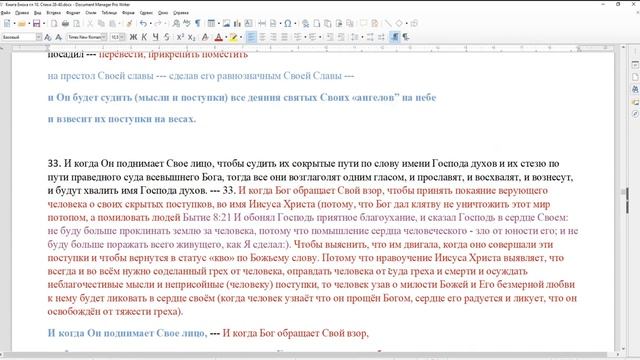This screenshot has height=360, width=640.
Task: Open Find and Replace
Action: tap(176, 23)
